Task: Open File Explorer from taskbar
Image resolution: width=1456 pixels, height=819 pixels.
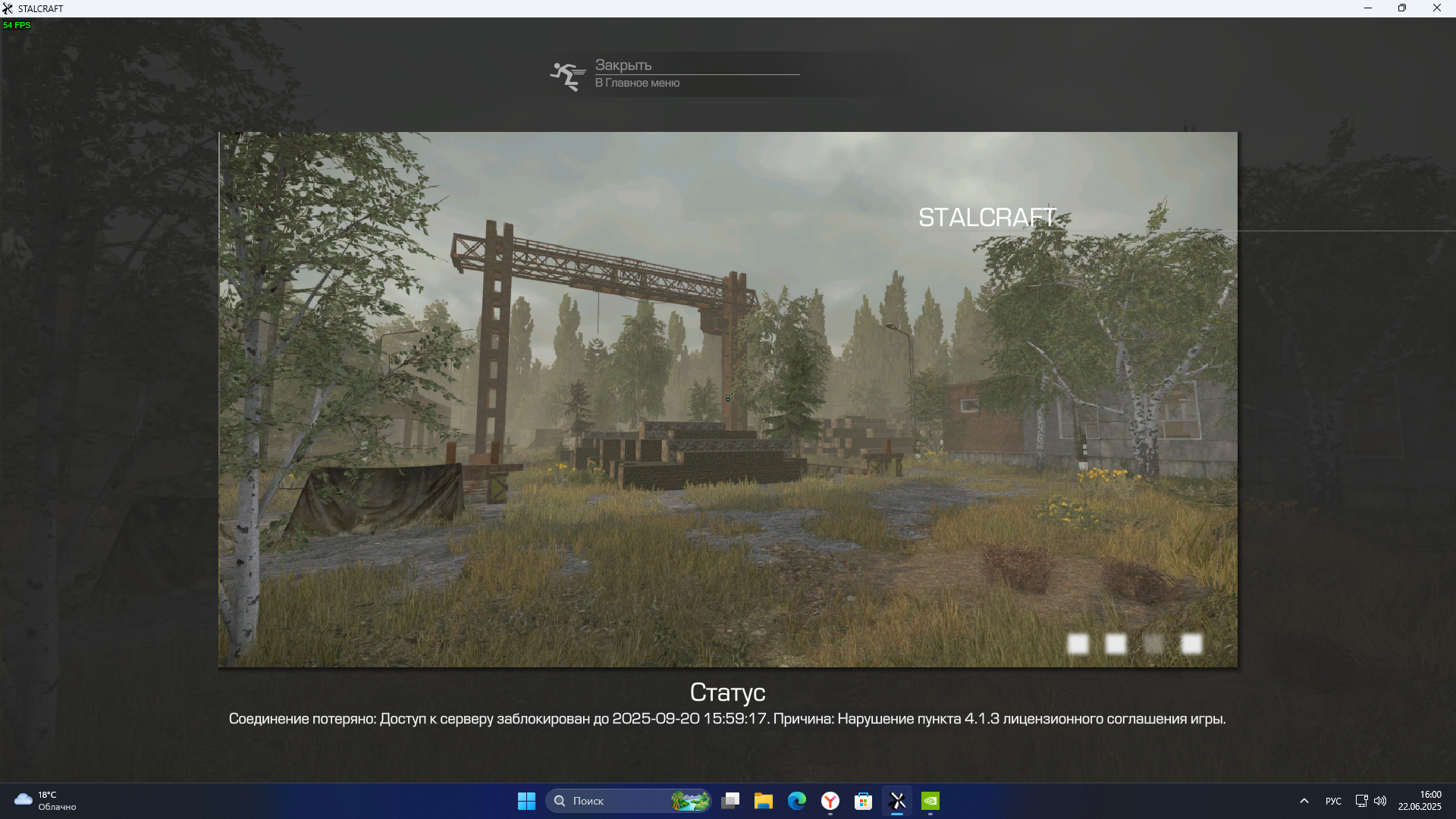Action: (x=764, y=801)
